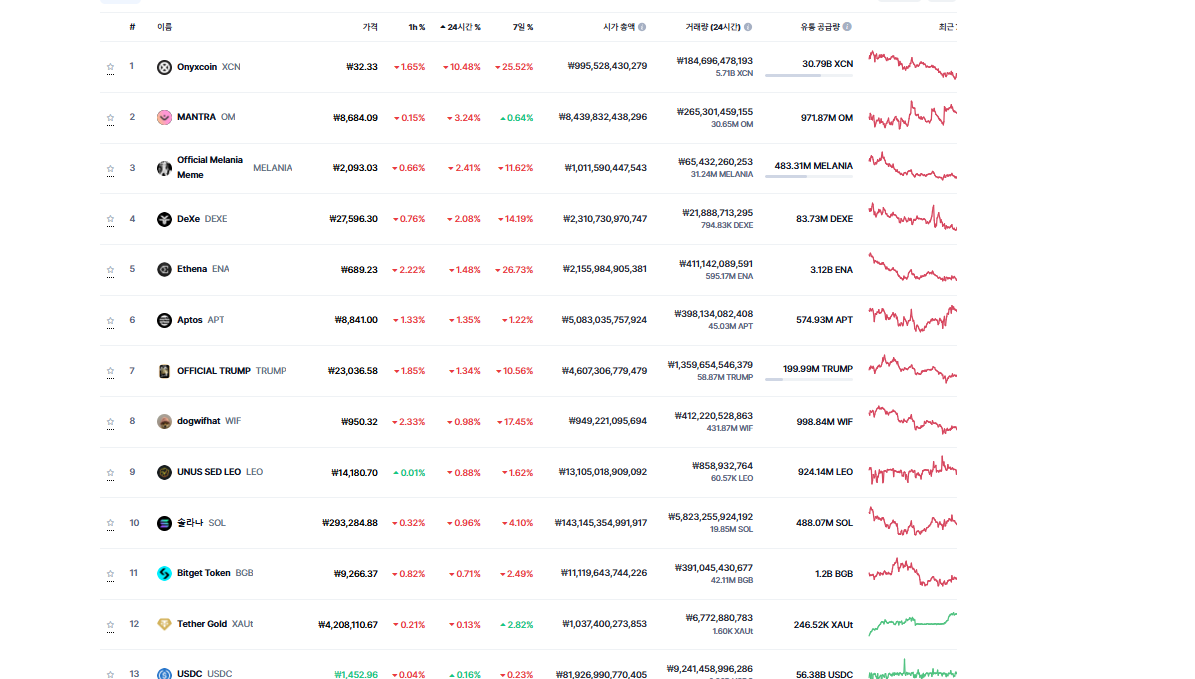Favorite Official Melania Meme with star
The image size is (1195, 679).
tap(111, 168)
